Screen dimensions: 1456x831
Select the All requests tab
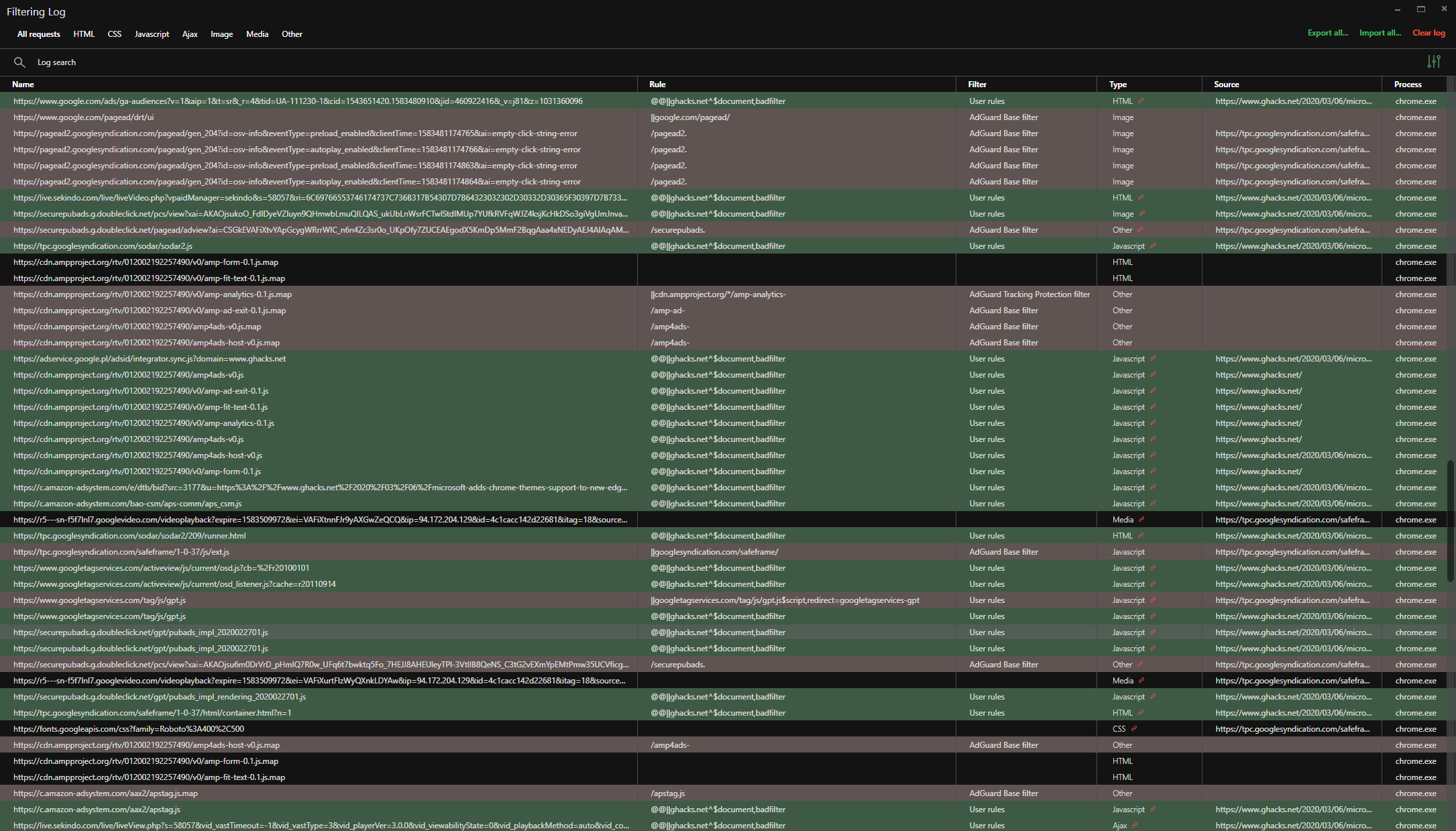point(38,34)
